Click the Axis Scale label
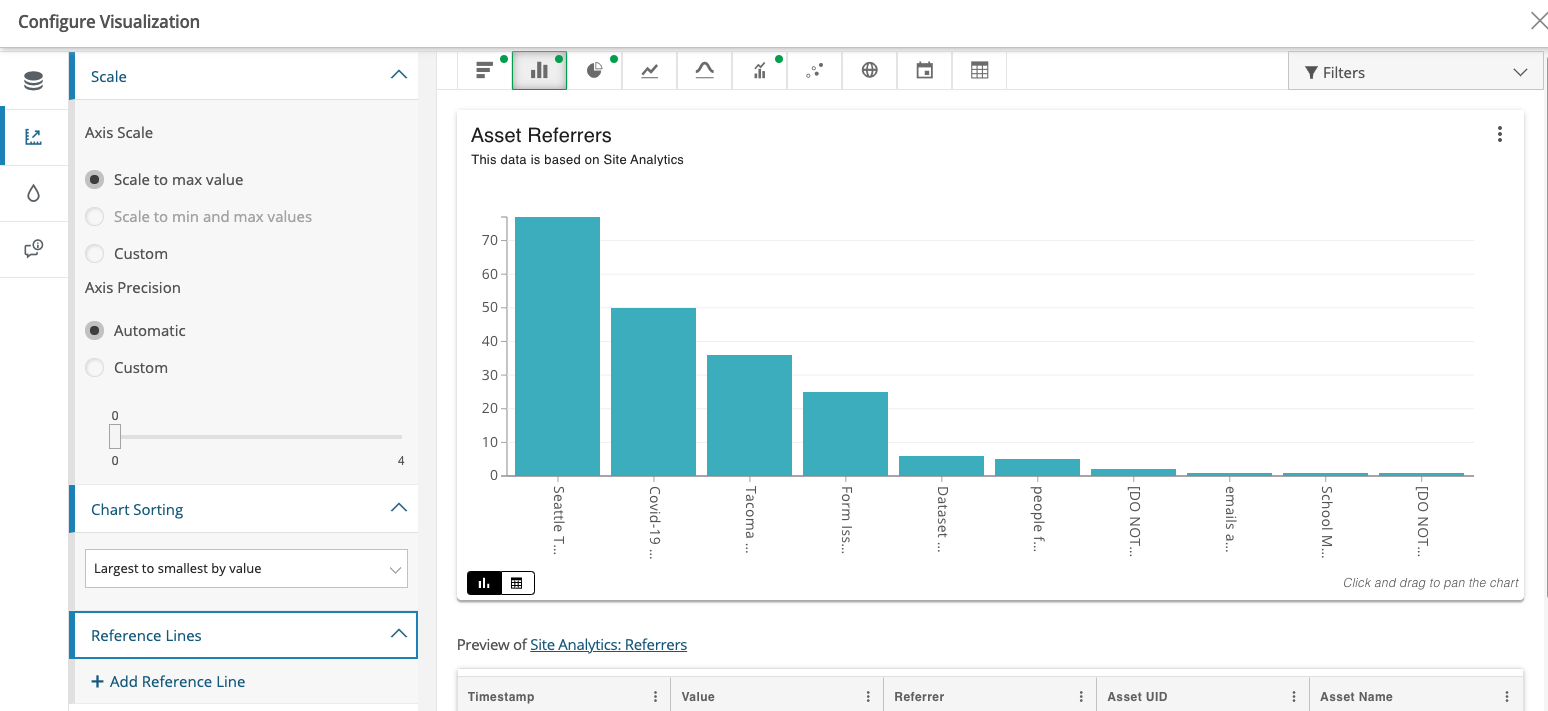Image resolution: width=1548 pixels, height=711 pixels. [119, 133]
